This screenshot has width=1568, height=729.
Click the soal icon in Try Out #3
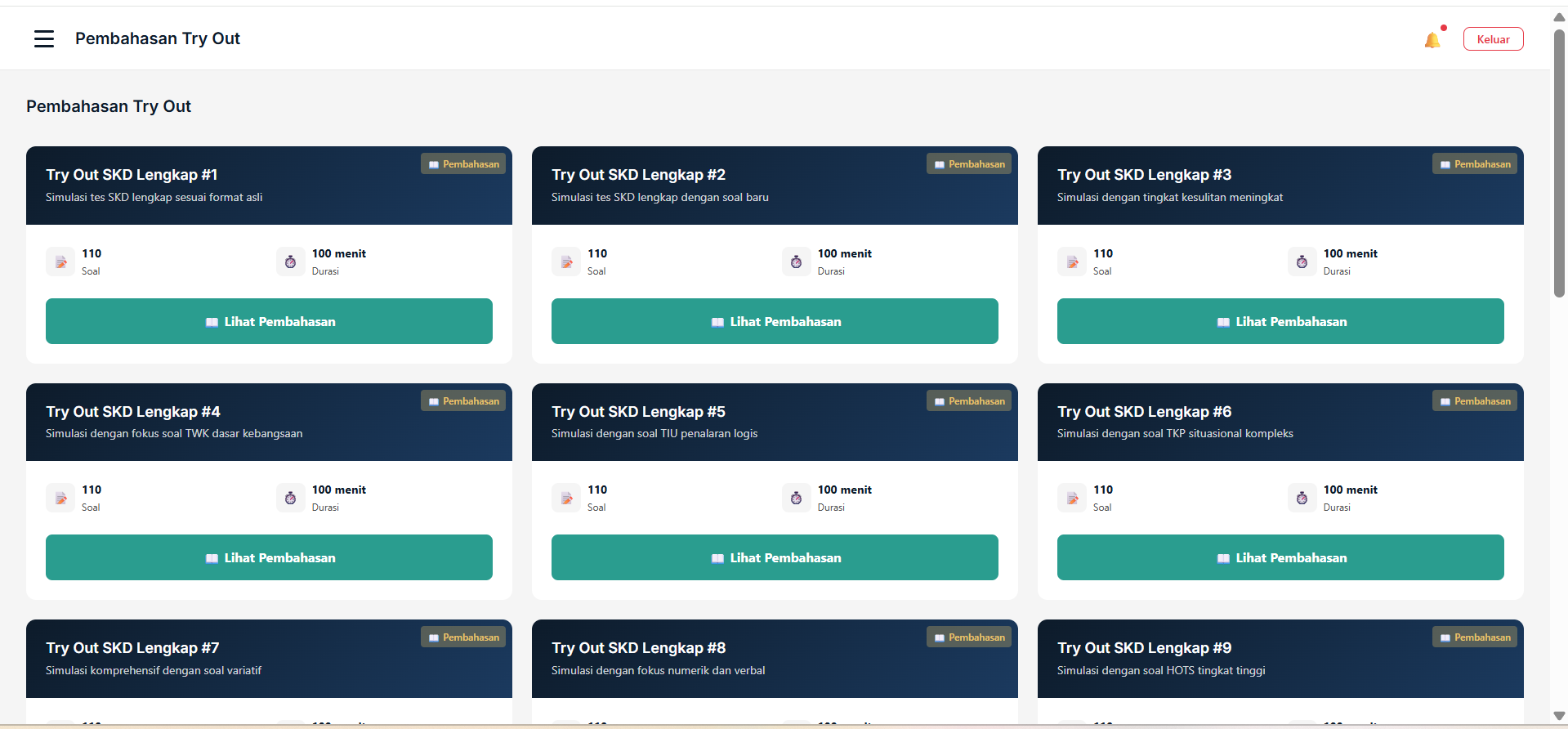1072,262
